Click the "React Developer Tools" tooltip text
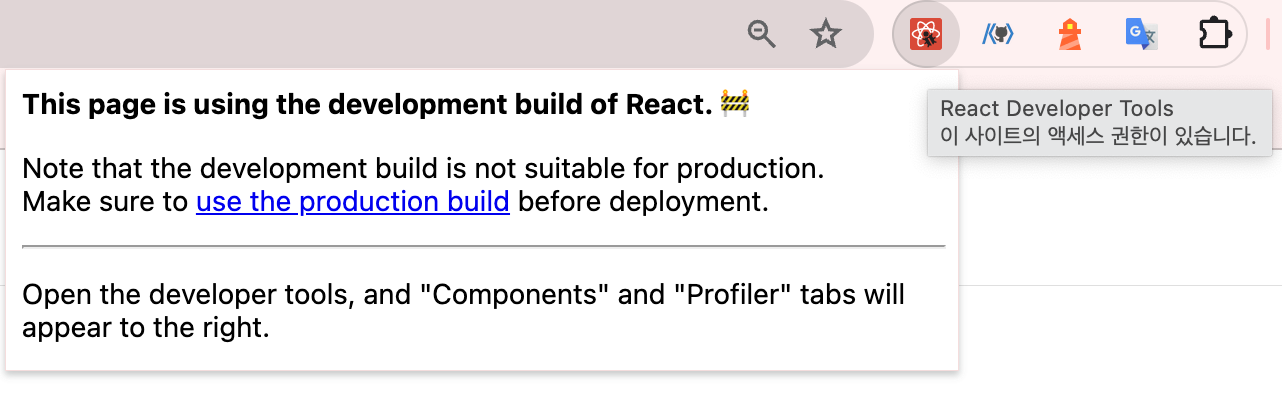The height and width of the screenshot is (404, 1282). (x=1057, y=109)
